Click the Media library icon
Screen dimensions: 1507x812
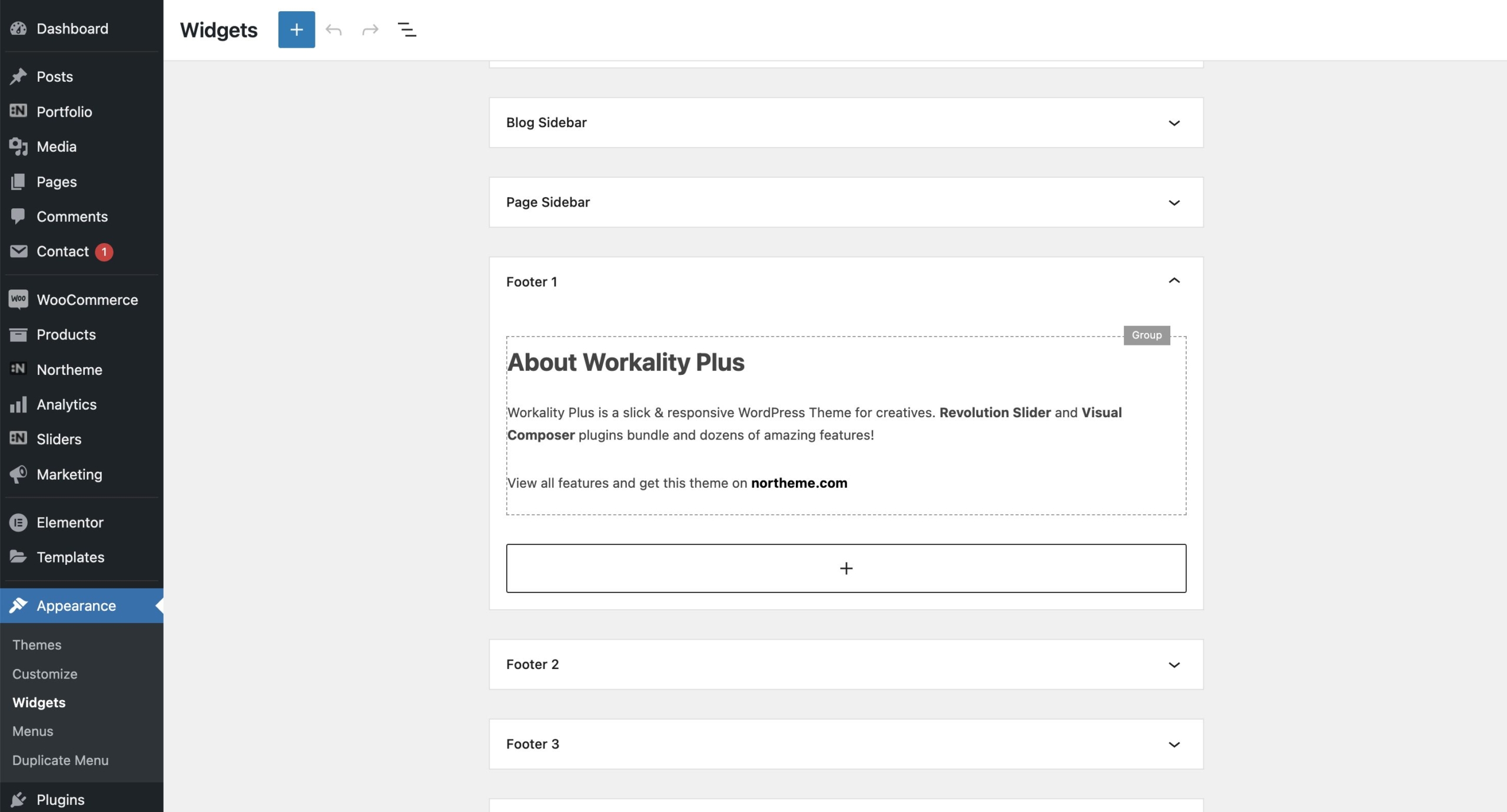[18, 147]
